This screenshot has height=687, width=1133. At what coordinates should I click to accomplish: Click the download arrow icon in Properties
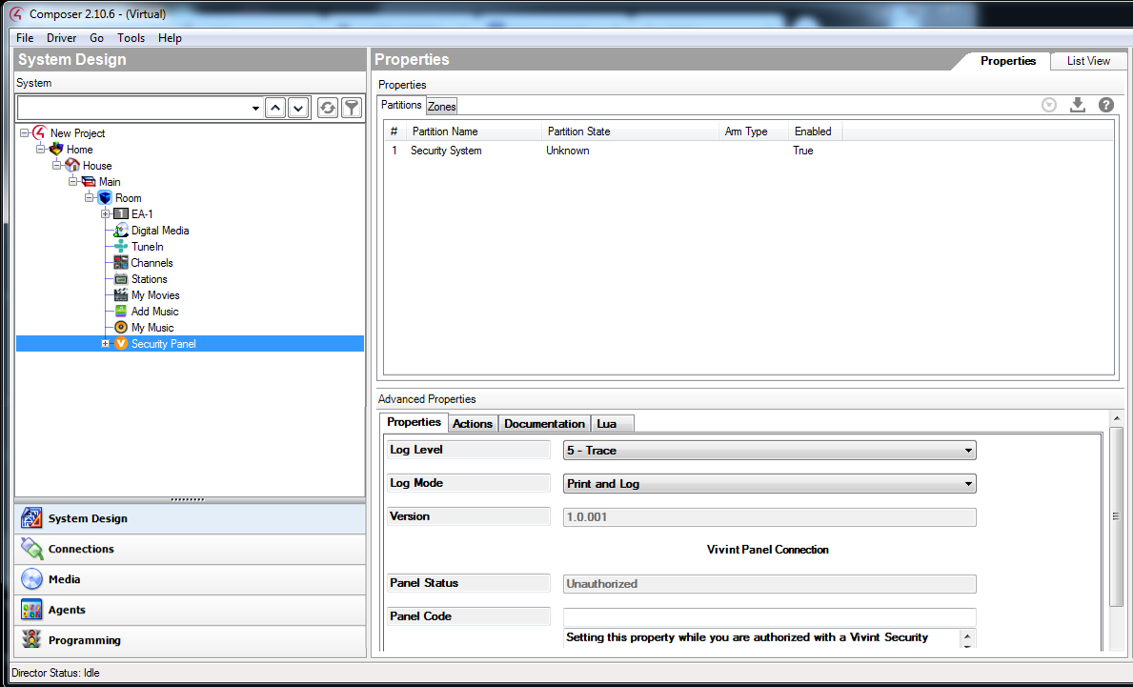[x=1077, y=105]
